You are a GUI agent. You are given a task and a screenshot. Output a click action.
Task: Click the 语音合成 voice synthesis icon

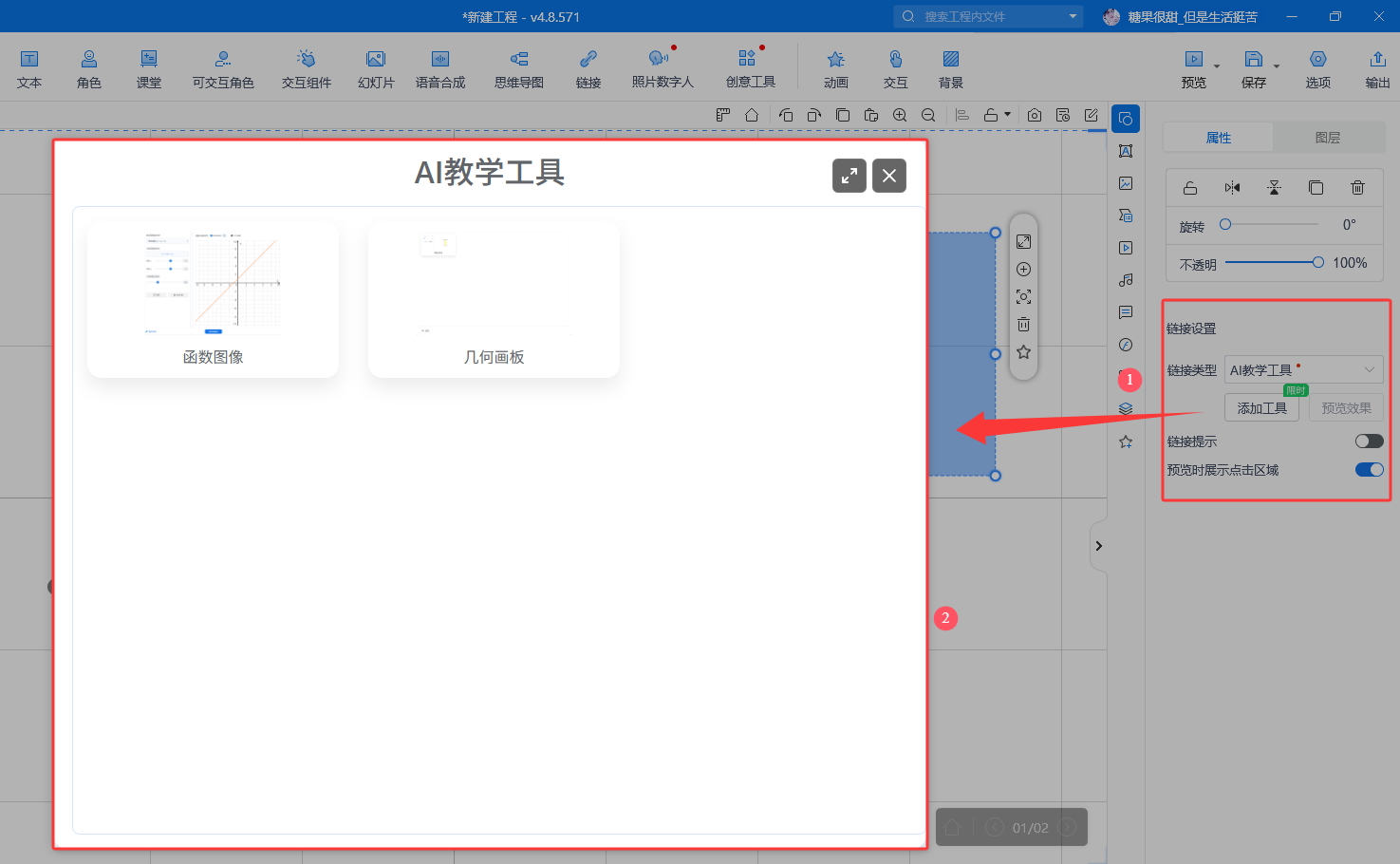[x=439, y=68]
